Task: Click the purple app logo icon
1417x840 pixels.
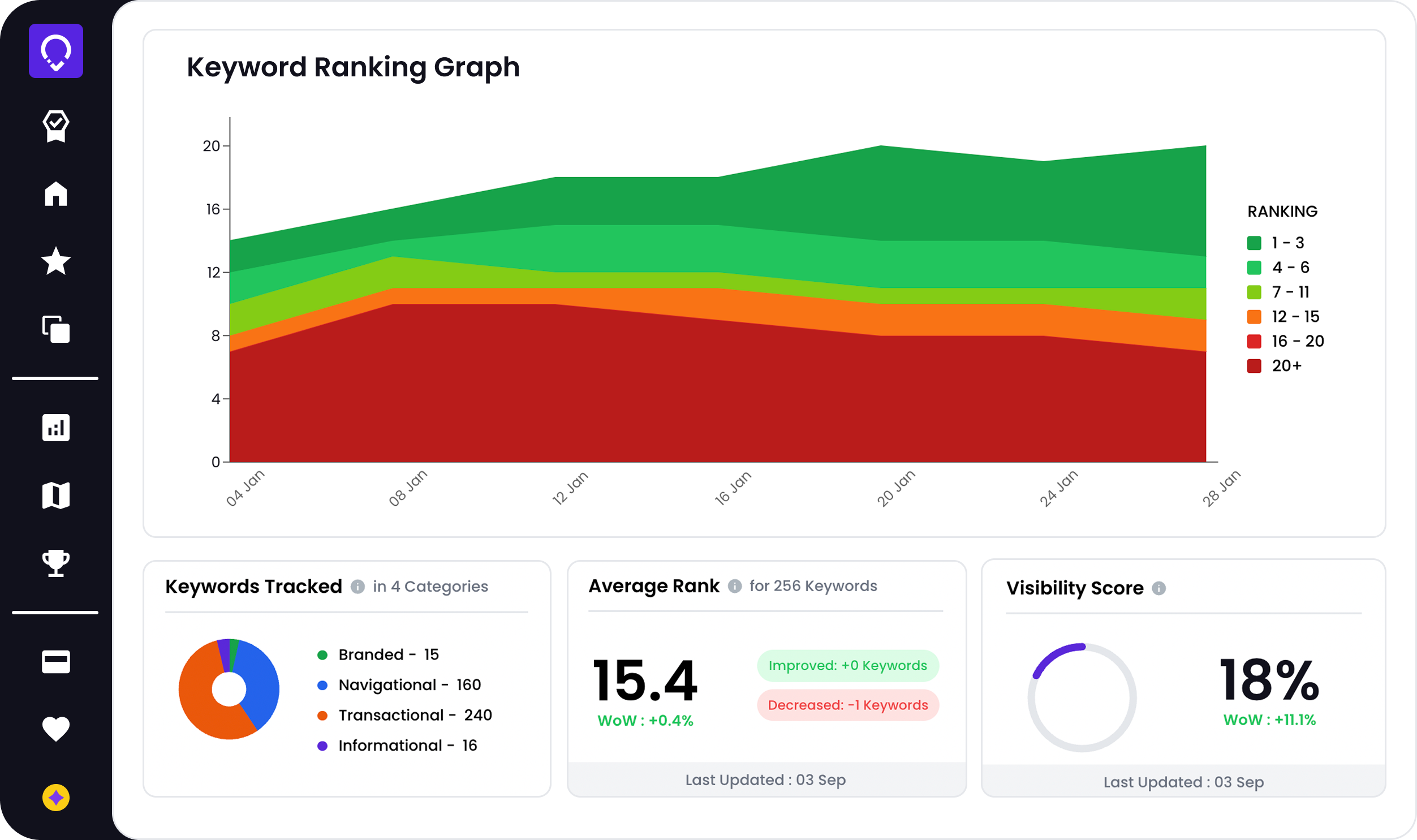Action: tap(55, 51)
